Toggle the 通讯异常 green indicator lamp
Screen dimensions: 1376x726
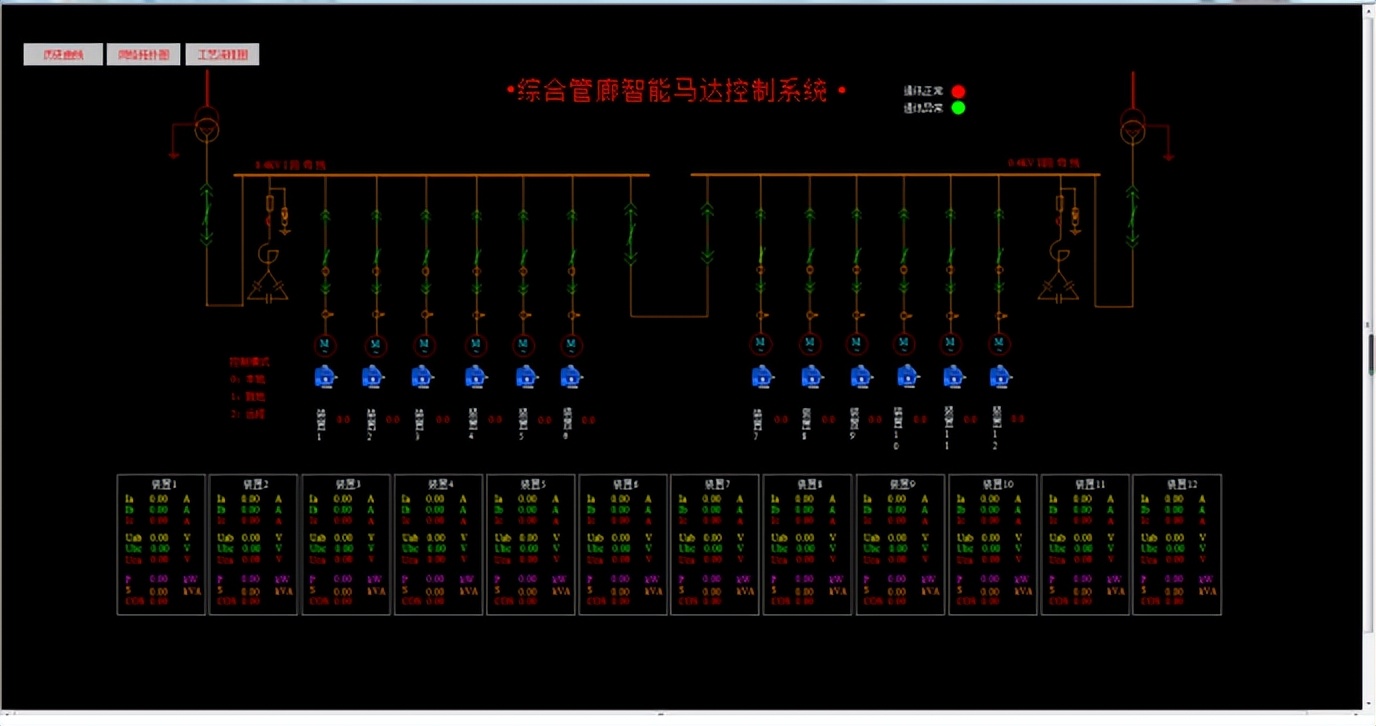click(x=957, y=108)
